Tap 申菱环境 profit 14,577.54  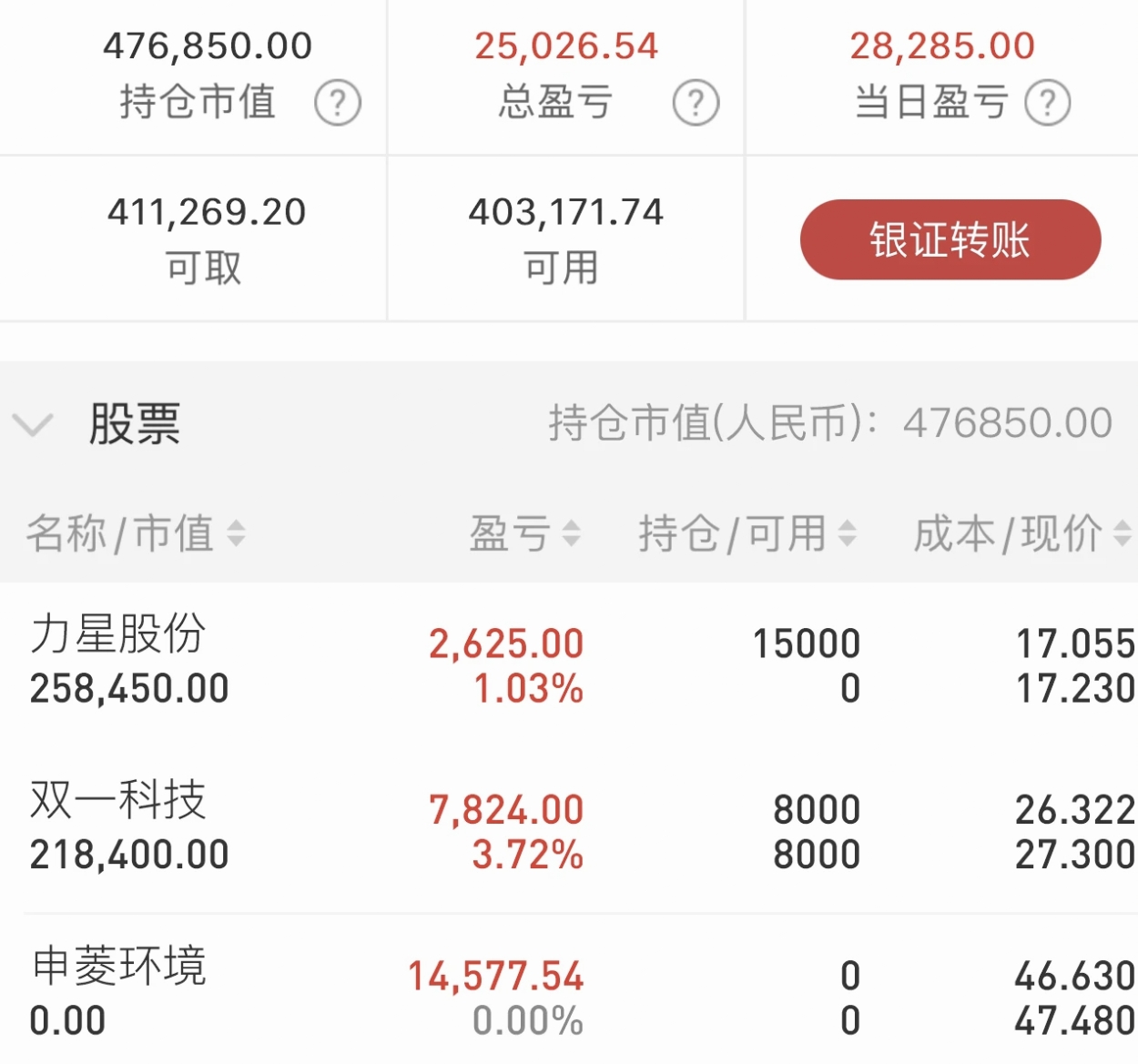[x=495, y=977]
